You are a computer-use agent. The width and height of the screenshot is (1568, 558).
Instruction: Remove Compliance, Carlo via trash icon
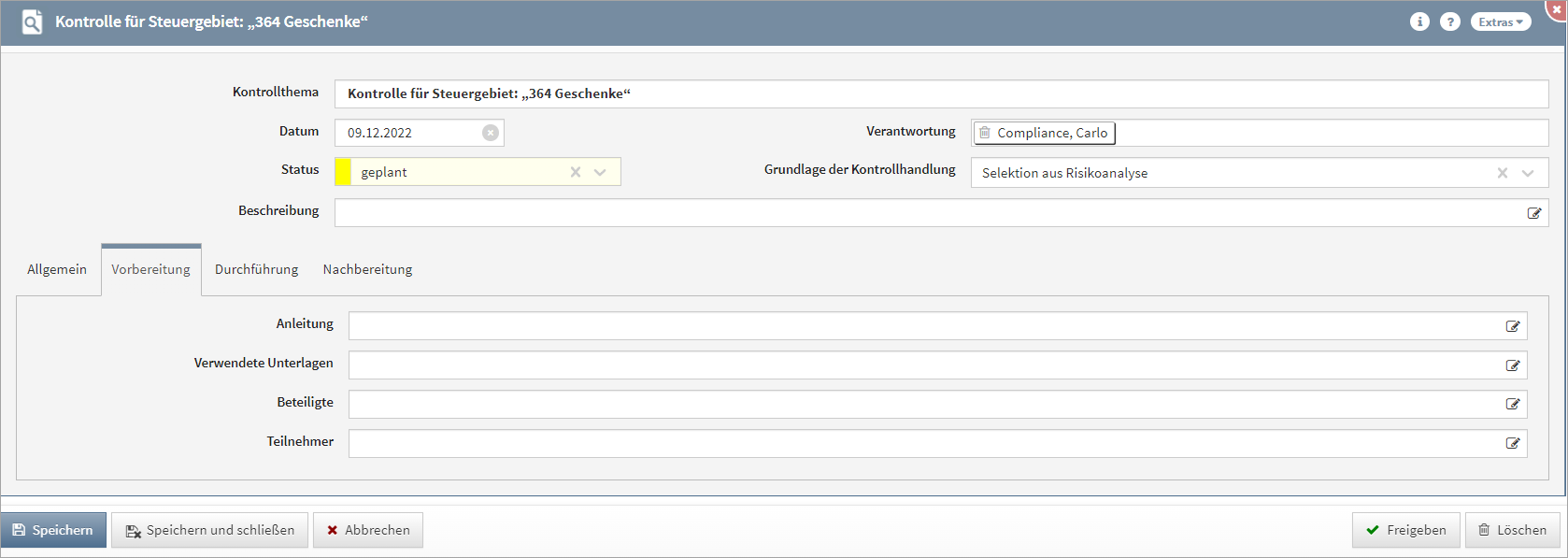click(985, 133)
